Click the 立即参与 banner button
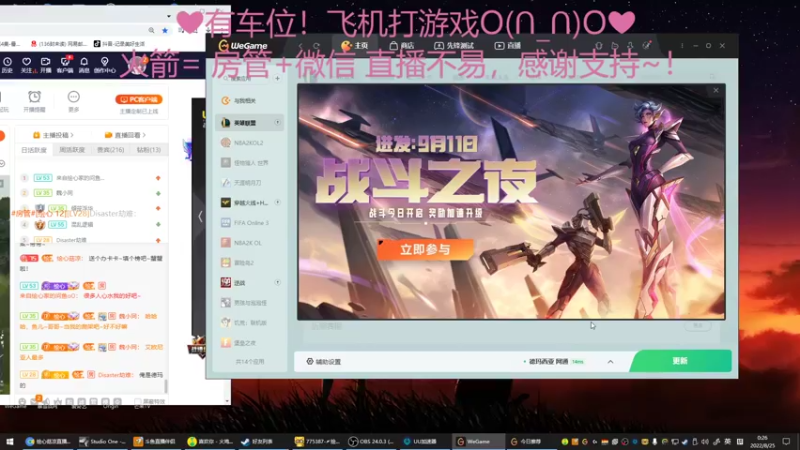 pos(425,249)
